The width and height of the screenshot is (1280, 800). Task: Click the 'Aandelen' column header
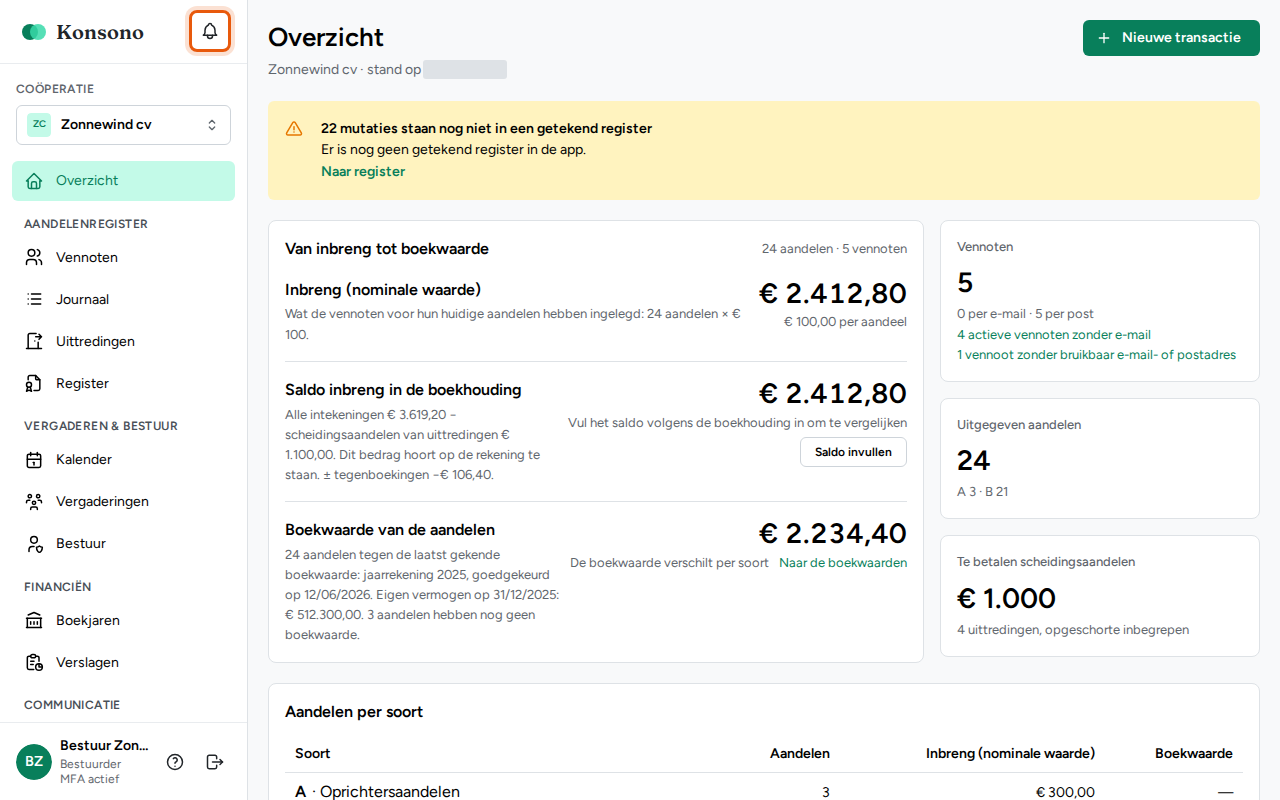tap(800, 753)
